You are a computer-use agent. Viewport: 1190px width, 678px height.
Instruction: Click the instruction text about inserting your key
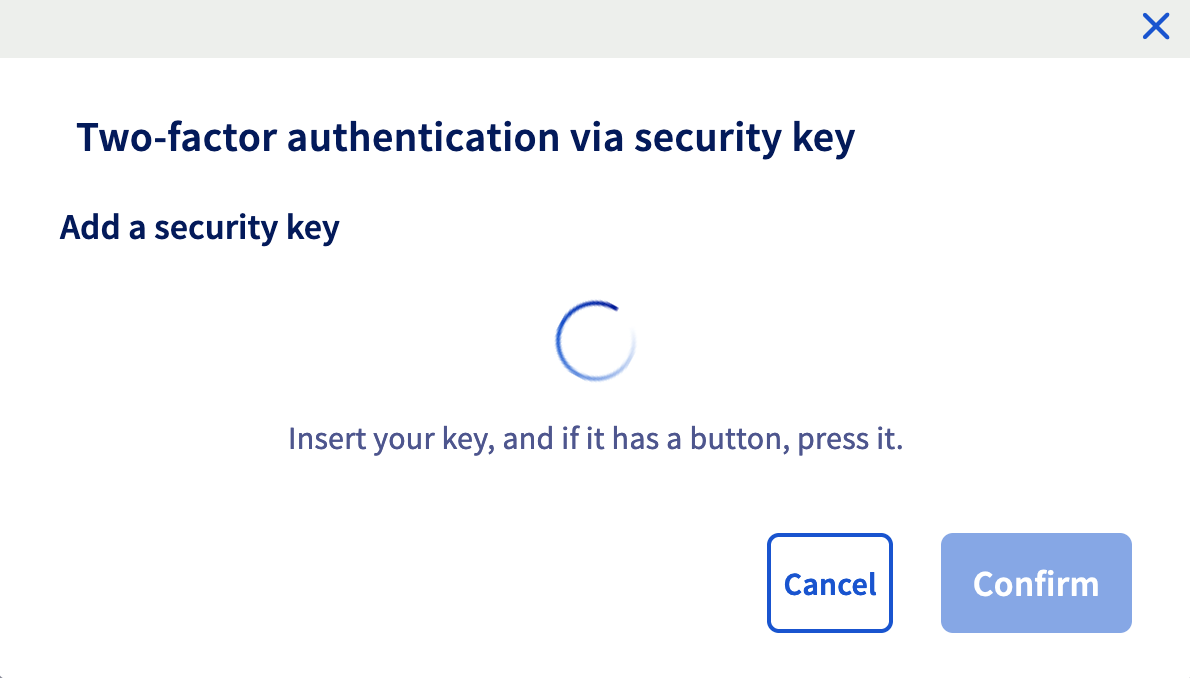(x=595, y=438)
